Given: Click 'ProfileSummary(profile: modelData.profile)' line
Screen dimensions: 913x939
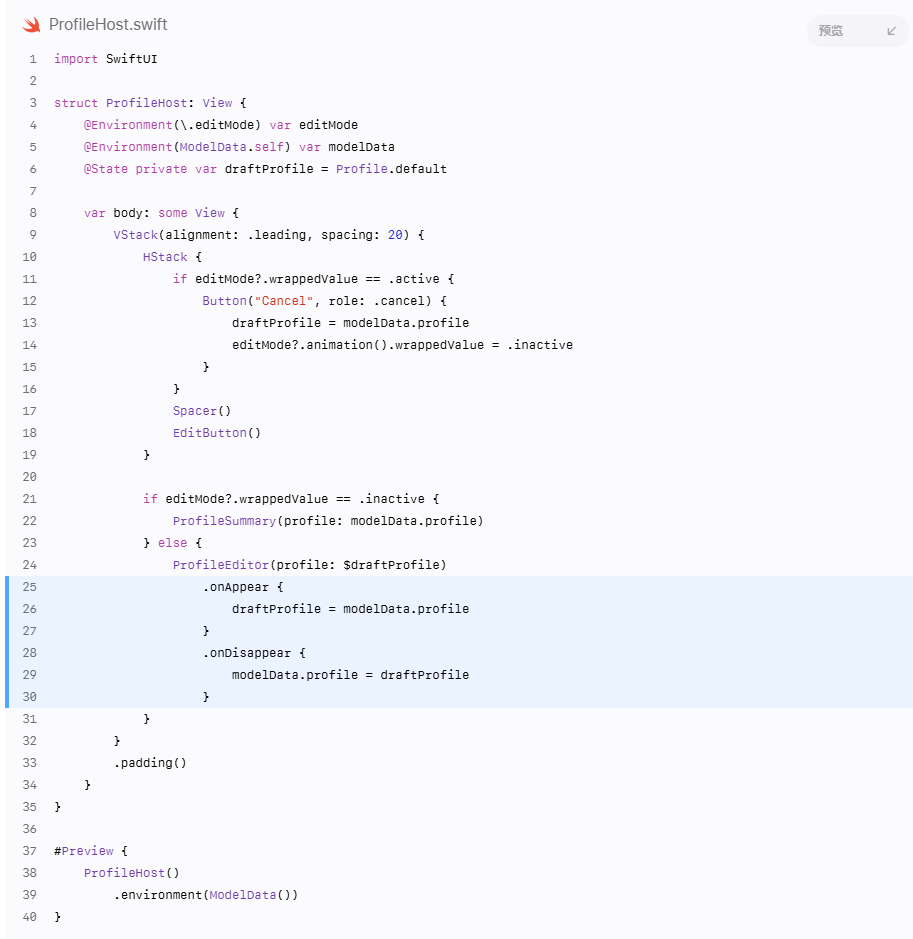Looking at the screenshot, I should [328, 521].
